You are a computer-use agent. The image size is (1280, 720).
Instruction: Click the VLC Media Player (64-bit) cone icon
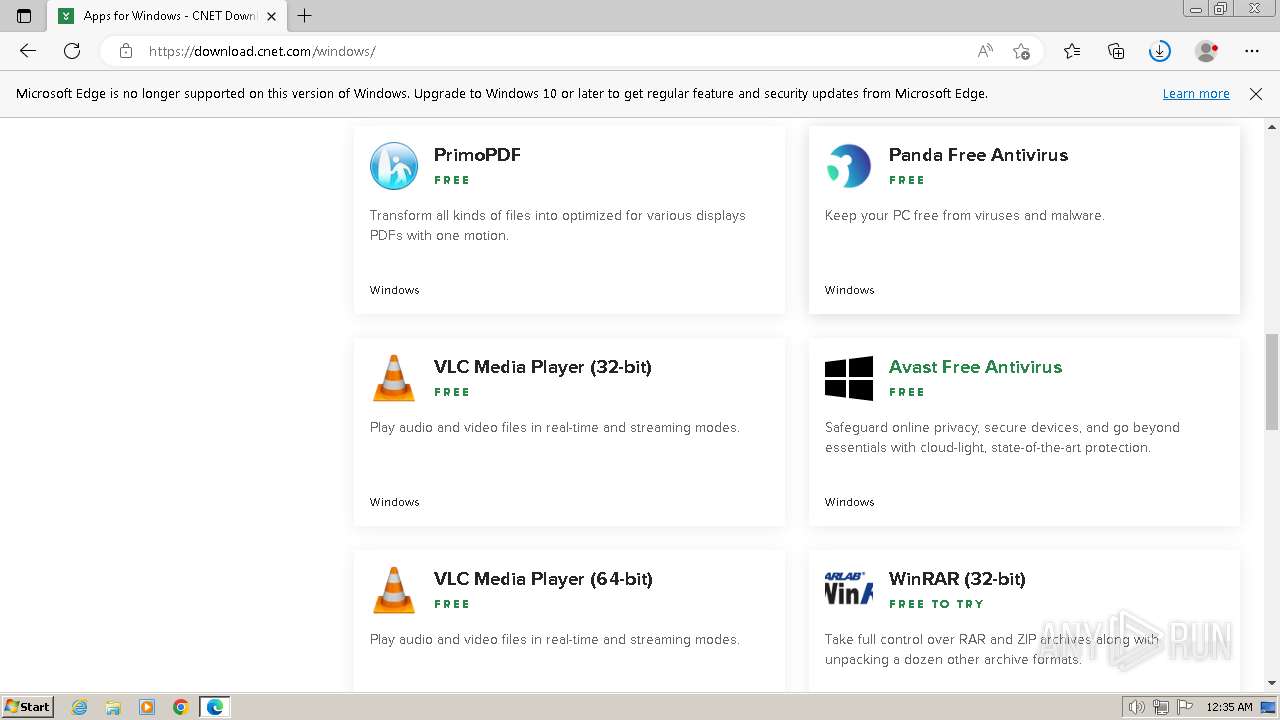pos(394,590)
